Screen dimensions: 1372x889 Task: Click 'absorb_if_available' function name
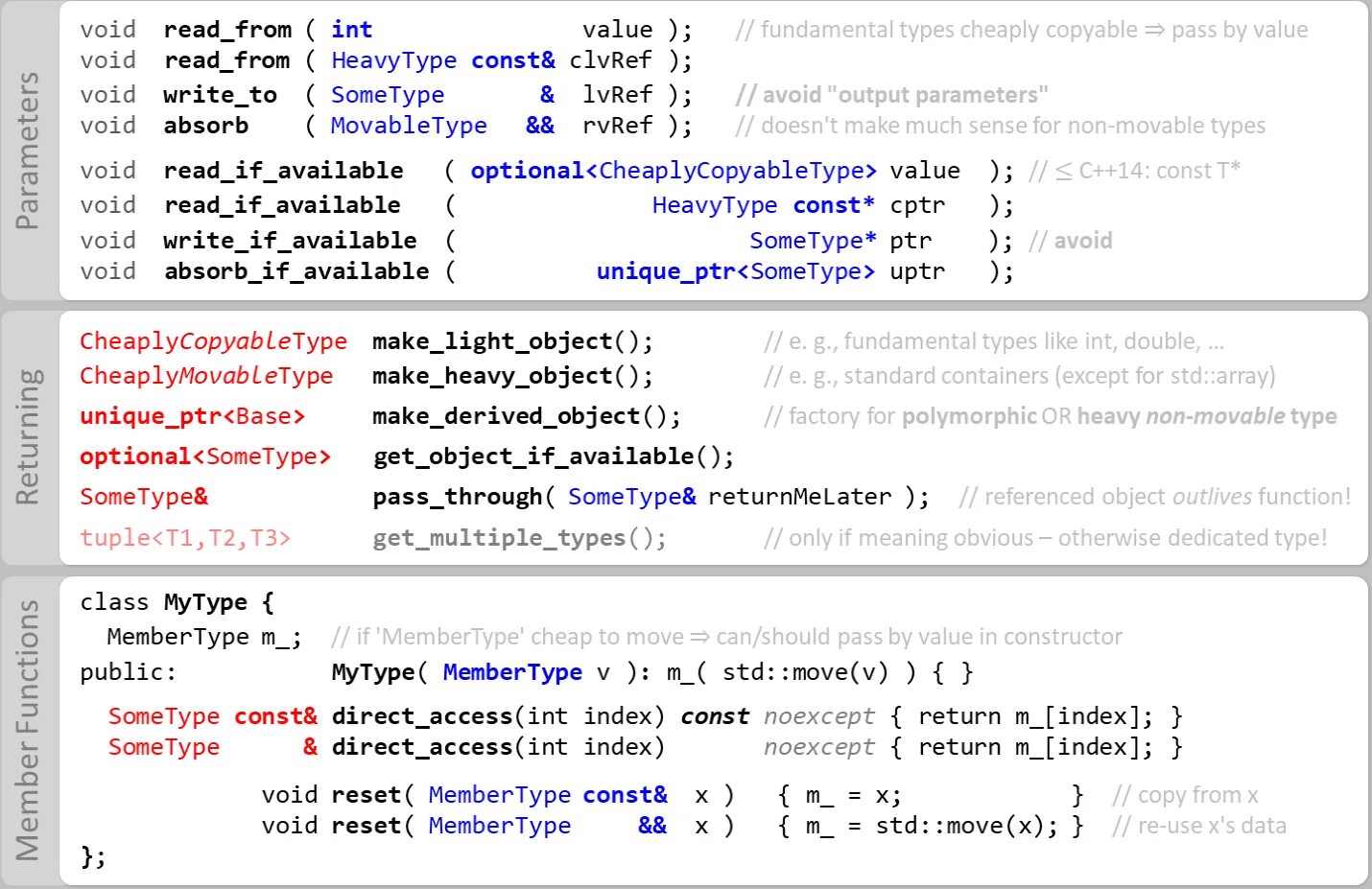click(296, 271)
